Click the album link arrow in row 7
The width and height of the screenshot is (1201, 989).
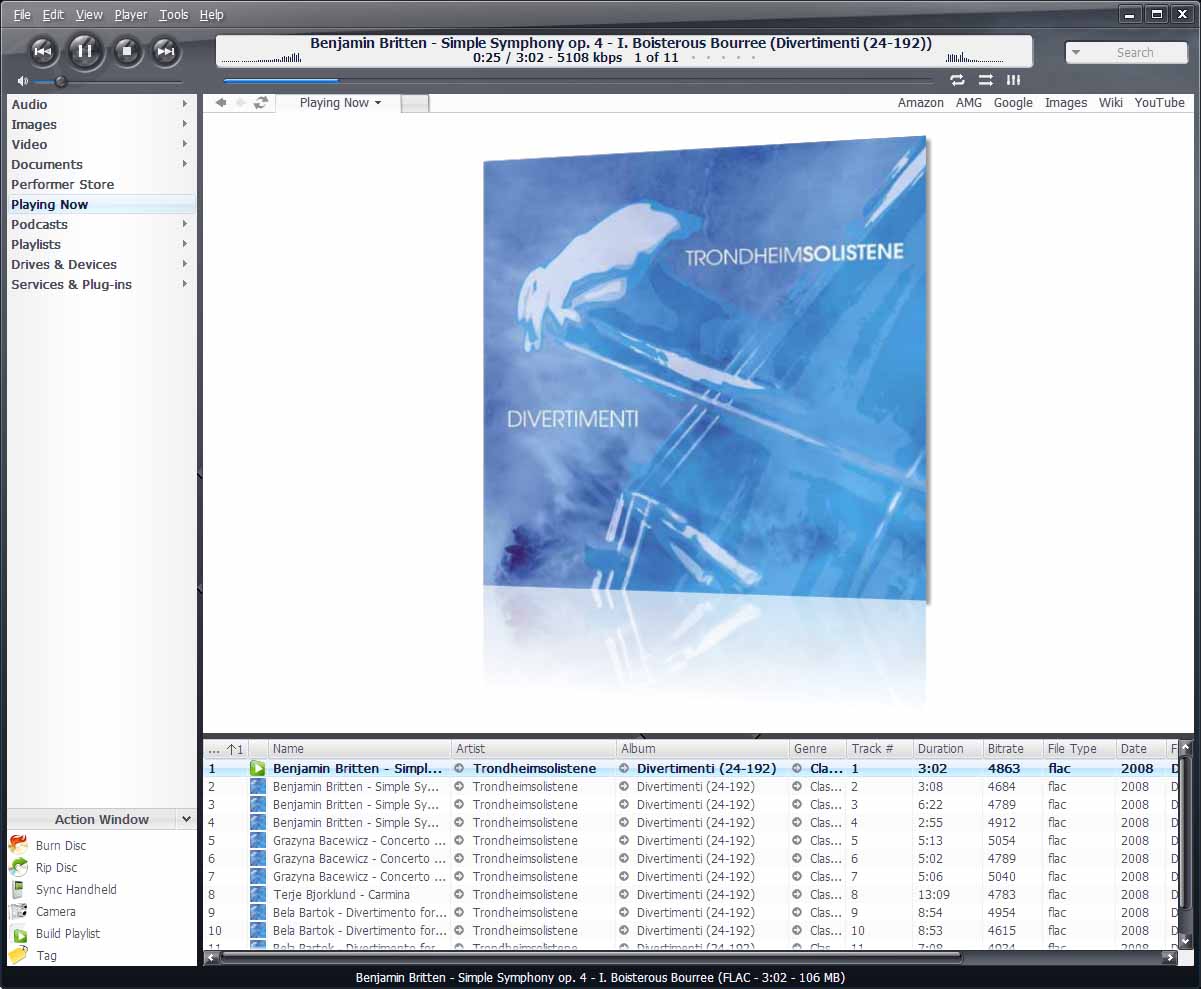coord(623,876)
